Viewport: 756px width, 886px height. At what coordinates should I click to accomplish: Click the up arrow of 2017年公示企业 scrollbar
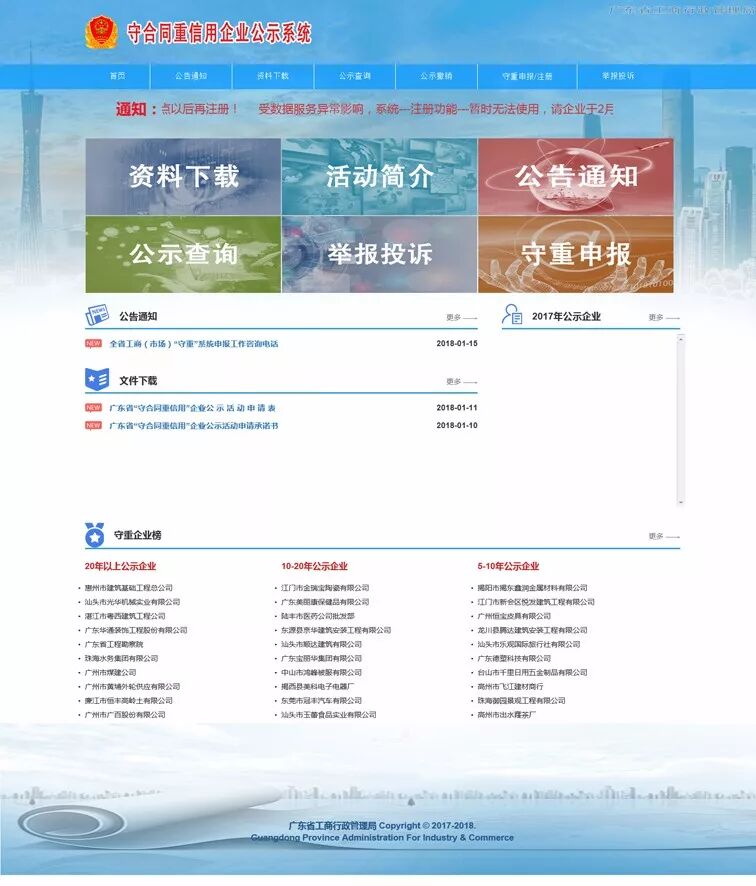681,338
